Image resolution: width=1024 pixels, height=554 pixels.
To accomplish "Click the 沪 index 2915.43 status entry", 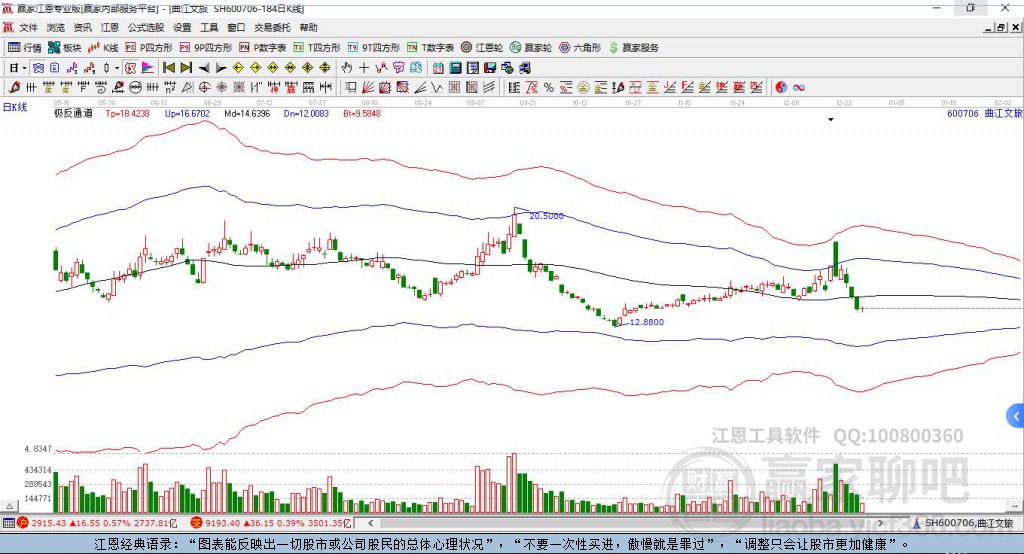I will coord(98,523).
